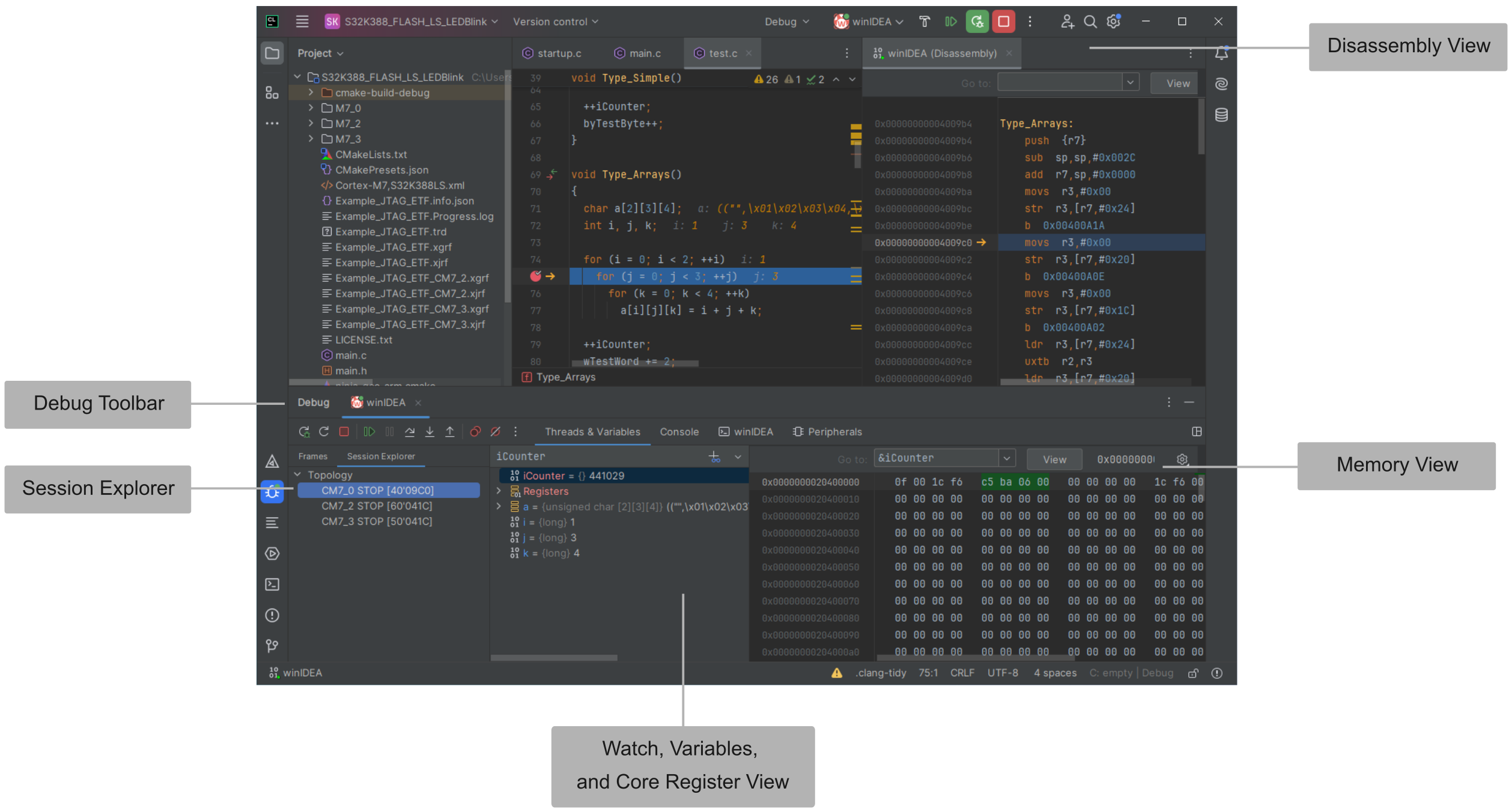Toggle read-only lock icon in status bar
The height and width of the screenshot is (812, 1512).
point(1194,673)
